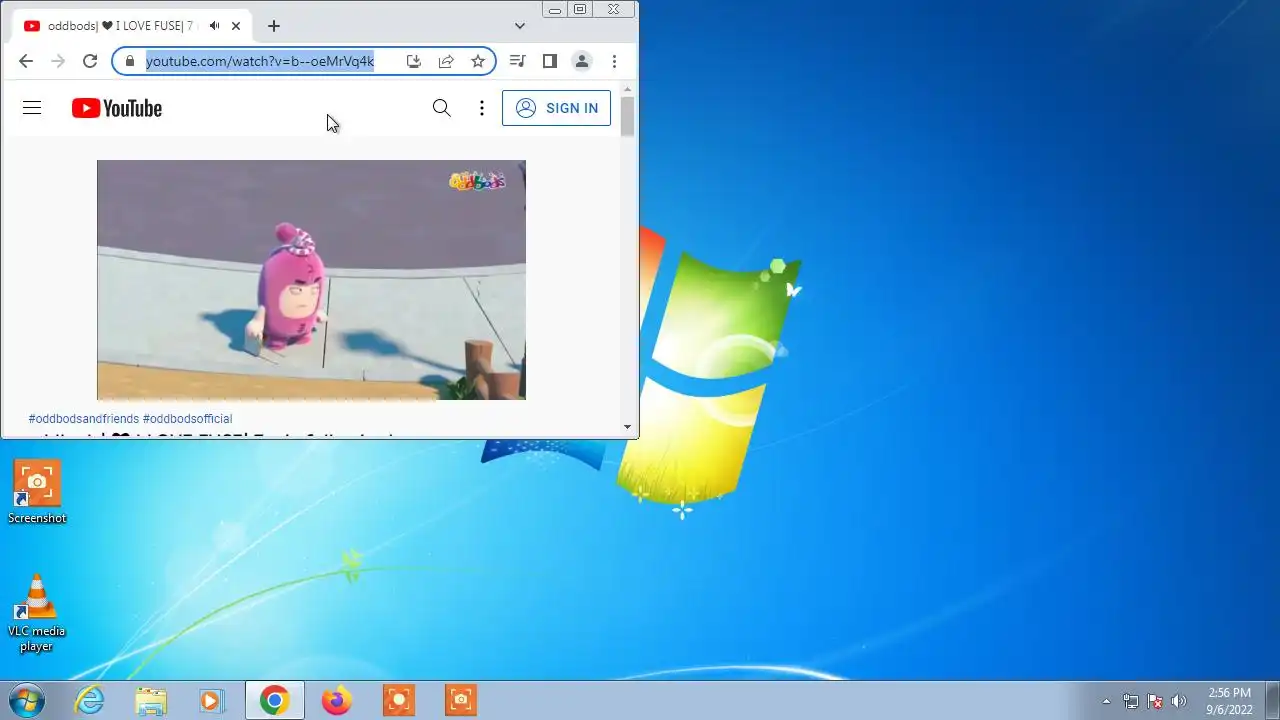Image resolution: width=1280 pixels, height=720 pixels.
Task: Click the scrollbar up arrow
Action: tap(627, 89)
